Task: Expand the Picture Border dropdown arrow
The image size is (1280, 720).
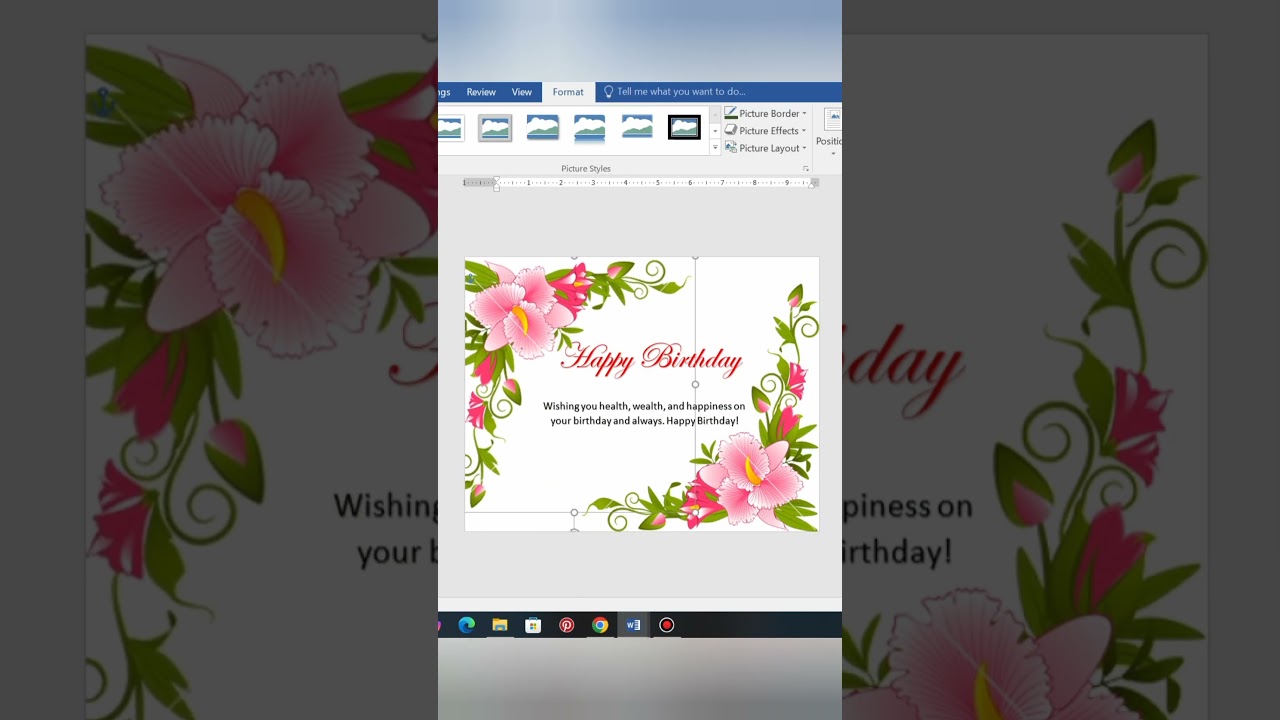Action: point(804,113)
